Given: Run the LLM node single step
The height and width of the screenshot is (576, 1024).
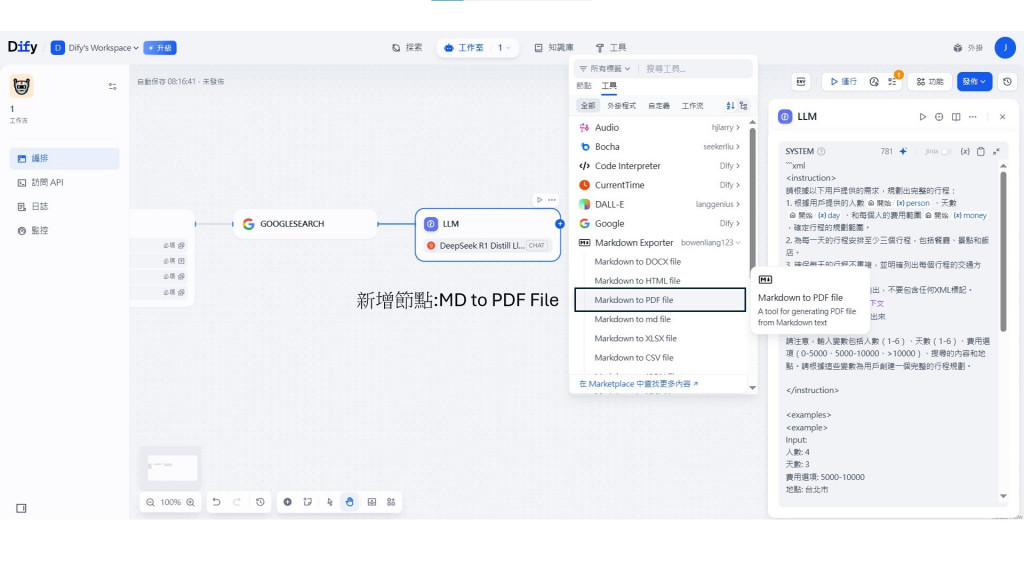Looking at the screenshot, I should (922, 117).
